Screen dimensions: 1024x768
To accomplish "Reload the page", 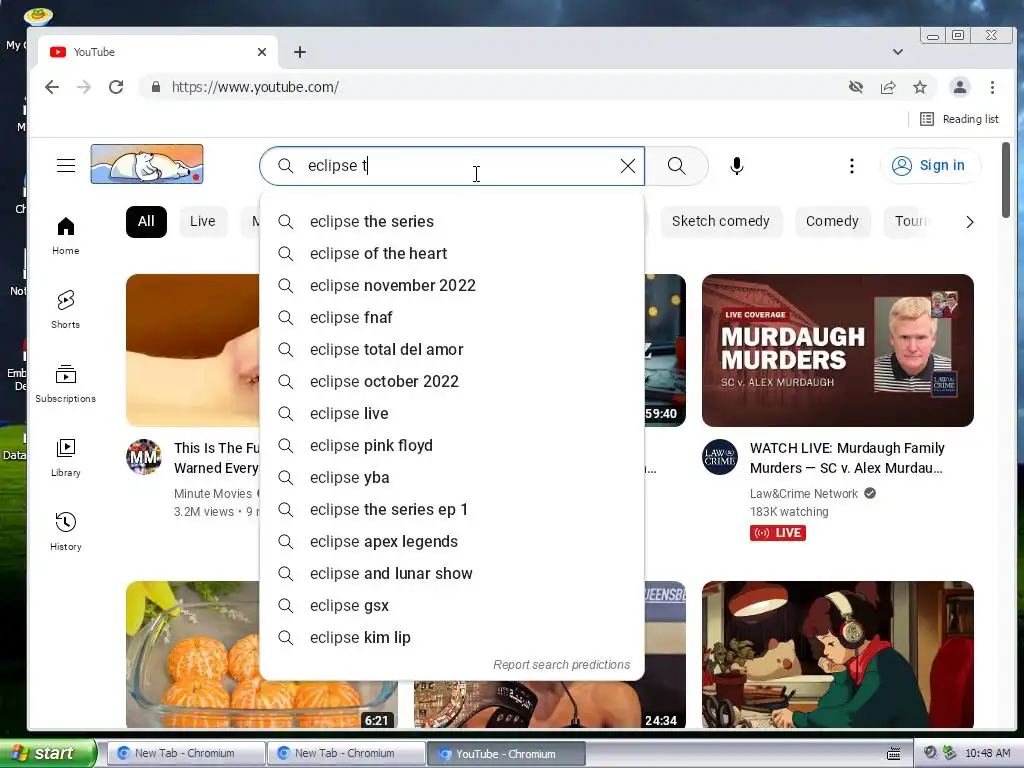I will [116, 87].
